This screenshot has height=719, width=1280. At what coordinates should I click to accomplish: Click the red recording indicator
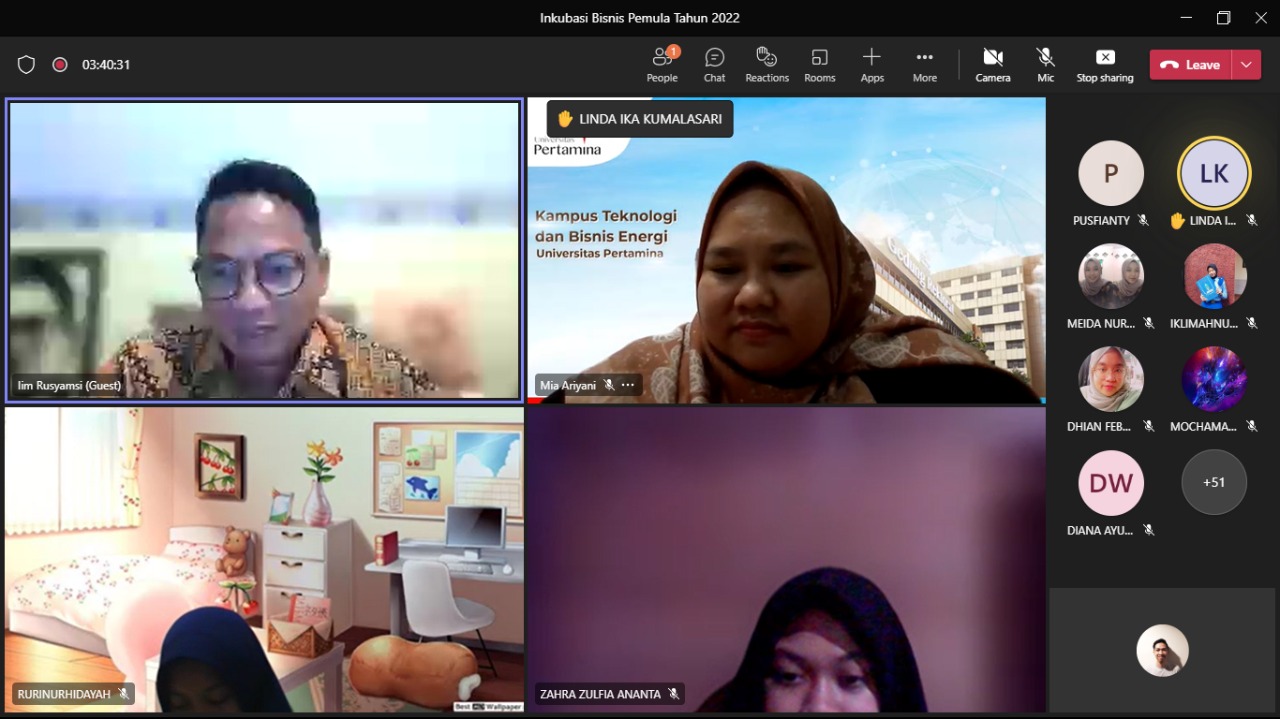(60, 65)
